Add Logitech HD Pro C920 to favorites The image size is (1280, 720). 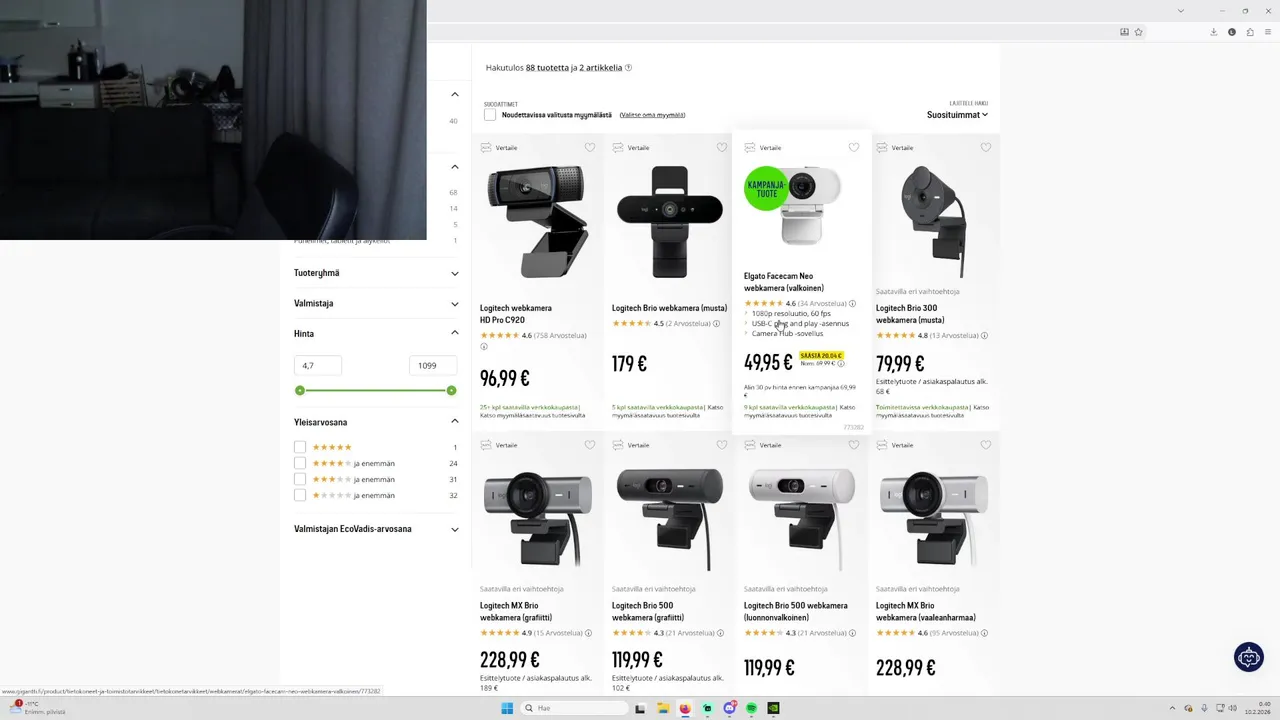click(590, 147)
